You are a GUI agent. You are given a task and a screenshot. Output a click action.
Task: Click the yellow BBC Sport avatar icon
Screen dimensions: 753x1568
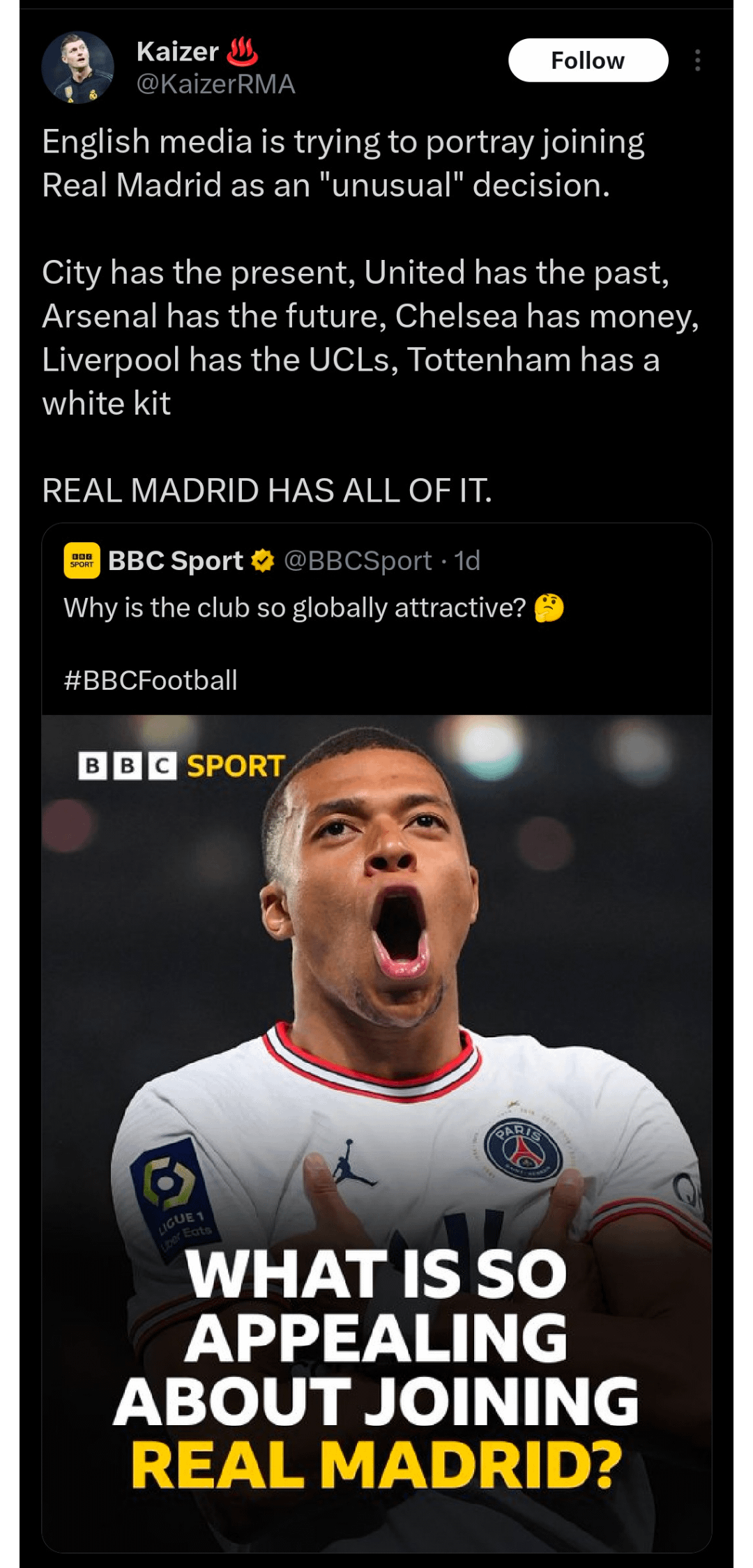82,561
